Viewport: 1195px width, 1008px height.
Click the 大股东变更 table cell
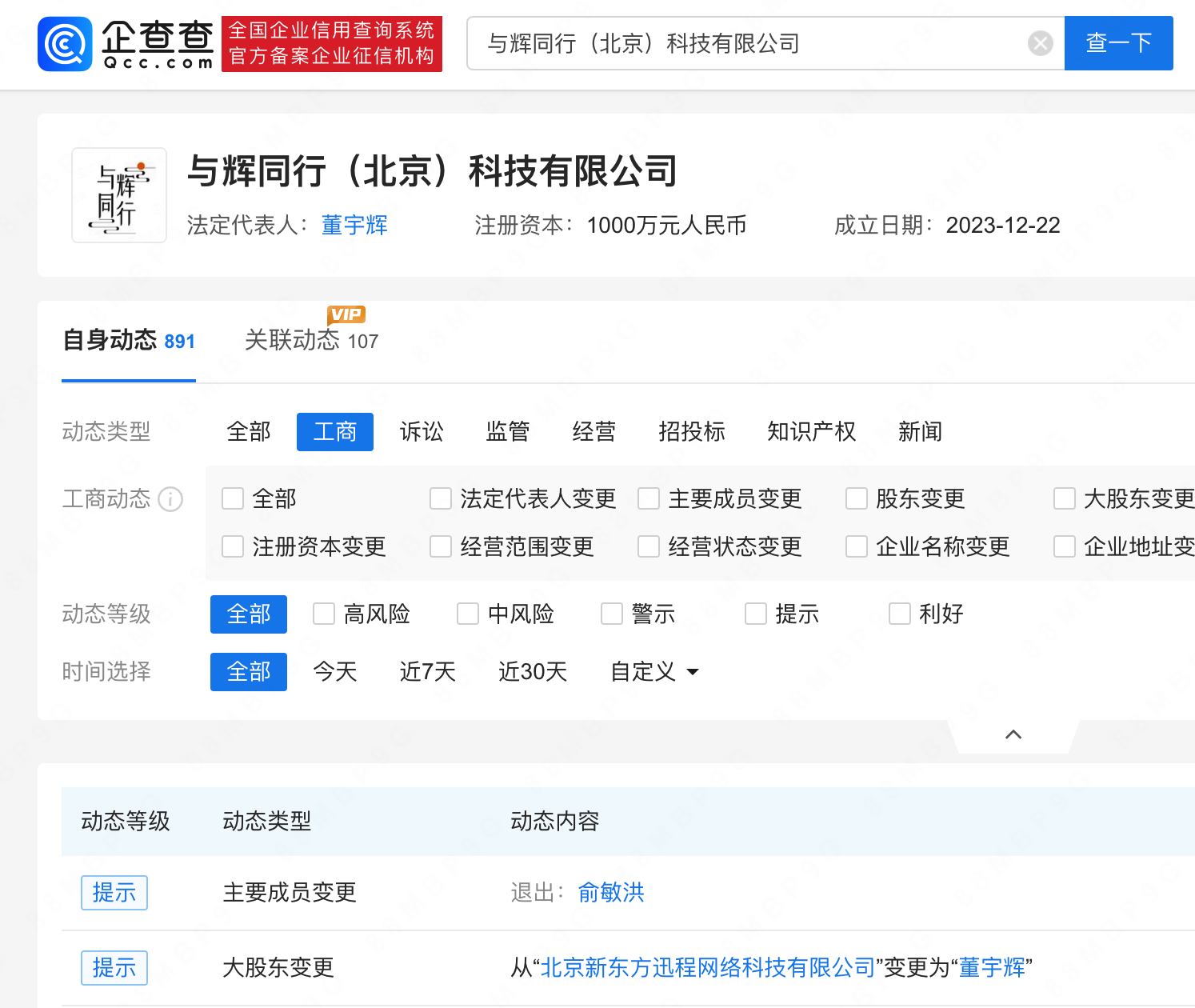278,968
